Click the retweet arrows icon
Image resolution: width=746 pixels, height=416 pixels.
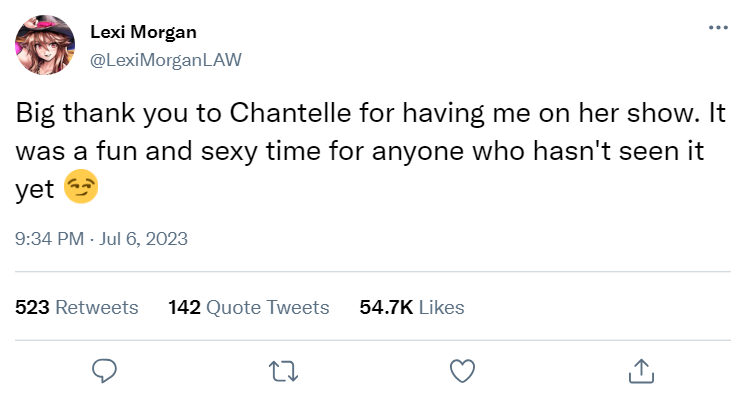coord(284,371)
